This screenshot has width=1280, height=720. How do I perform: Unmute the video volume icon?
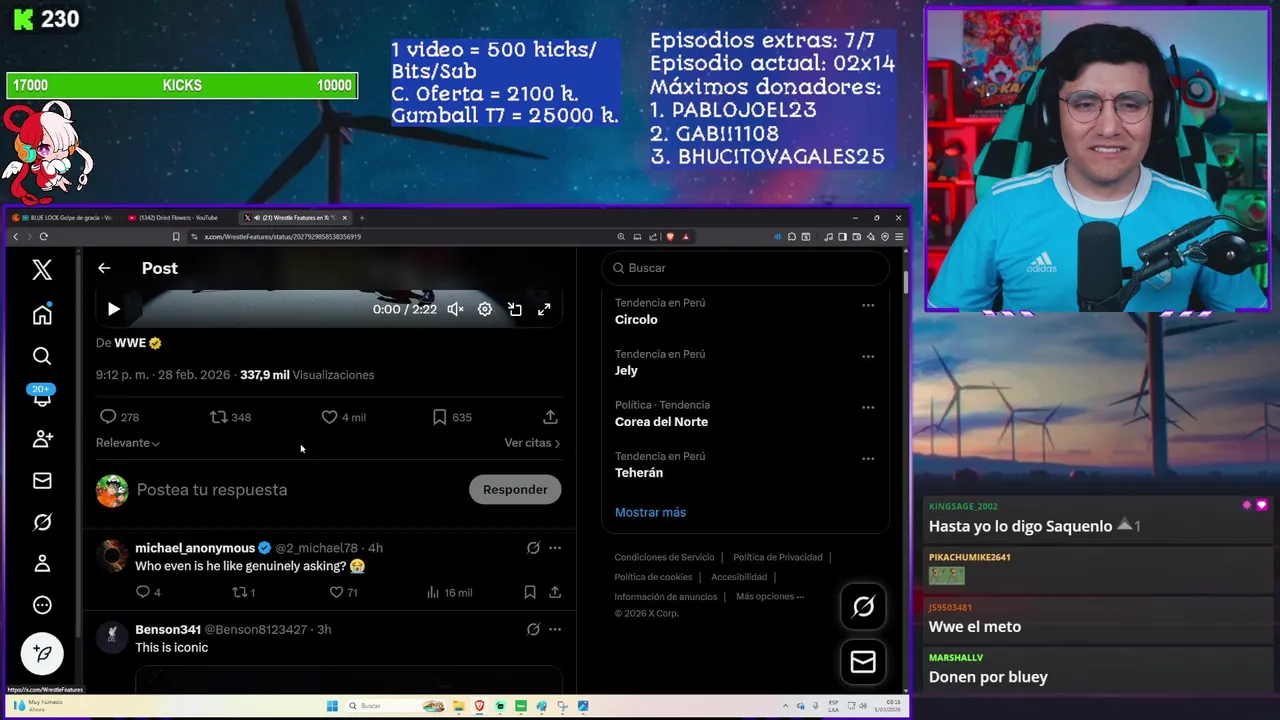[455, 310]
